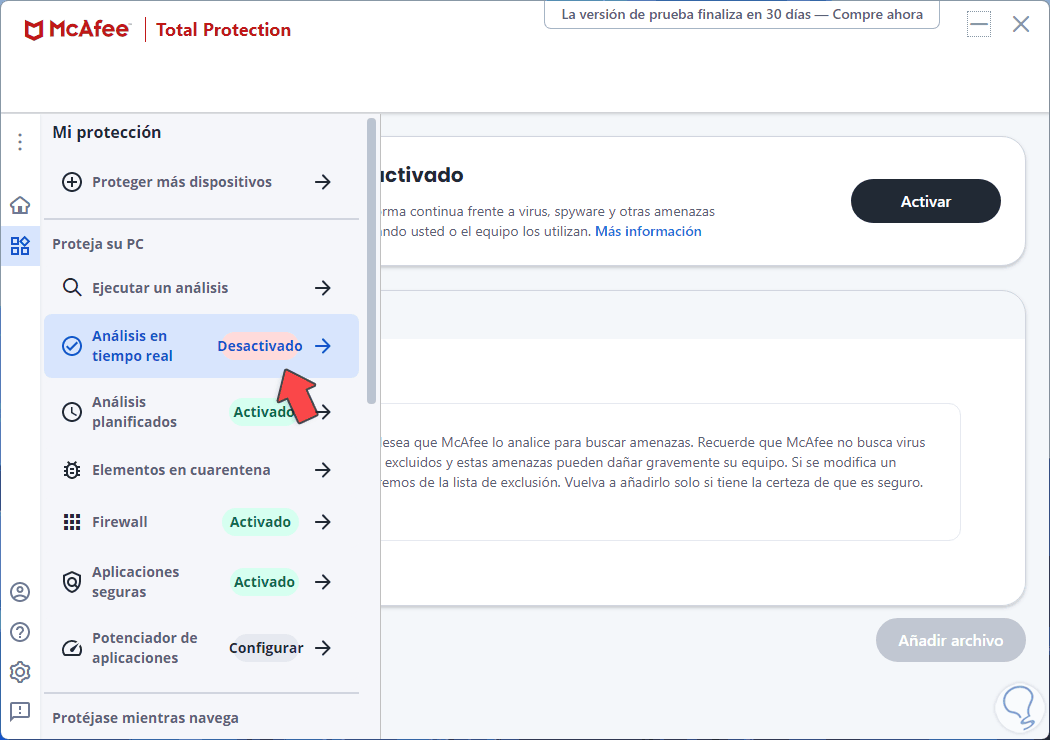Click the plus icon beside Proteger más dispositivos
The height and width of the screenshot is (740, 1050).
72,182
